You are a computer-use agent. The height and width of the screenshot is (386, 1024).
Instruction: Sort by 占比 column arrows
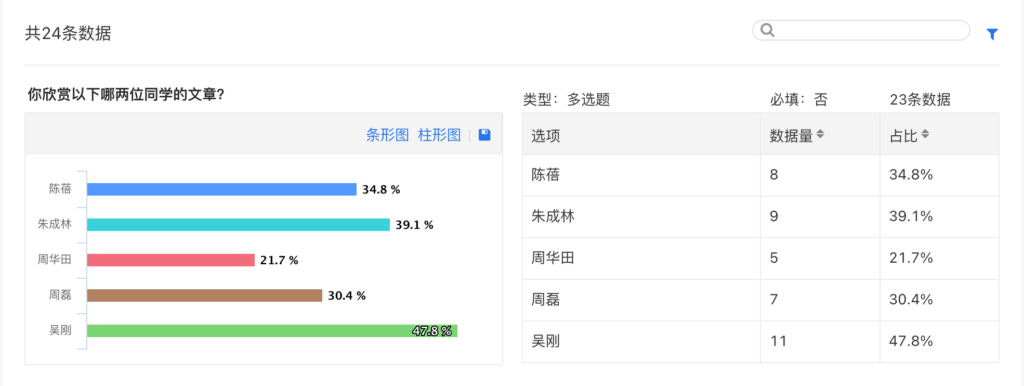[x=925, y=134]
